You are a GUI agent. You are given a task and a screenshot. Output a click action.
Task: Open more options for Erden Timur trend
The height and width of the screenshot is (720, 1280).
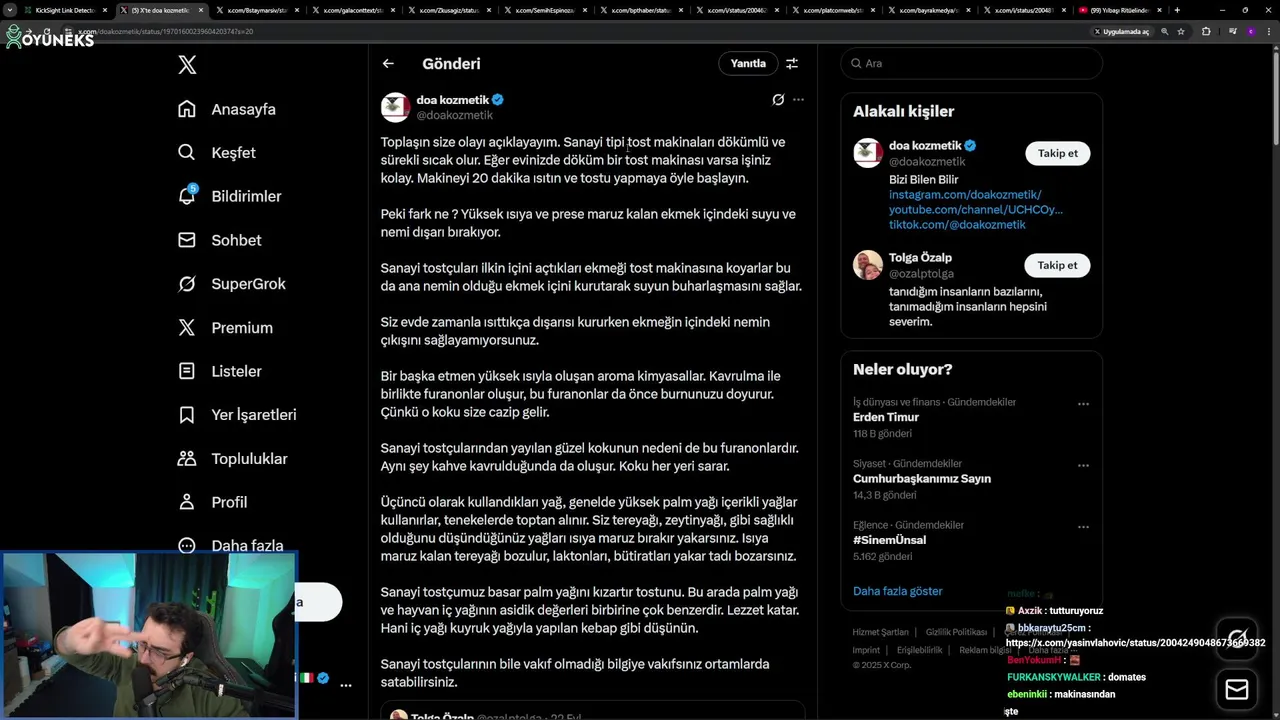click(x=1083, y=404)
